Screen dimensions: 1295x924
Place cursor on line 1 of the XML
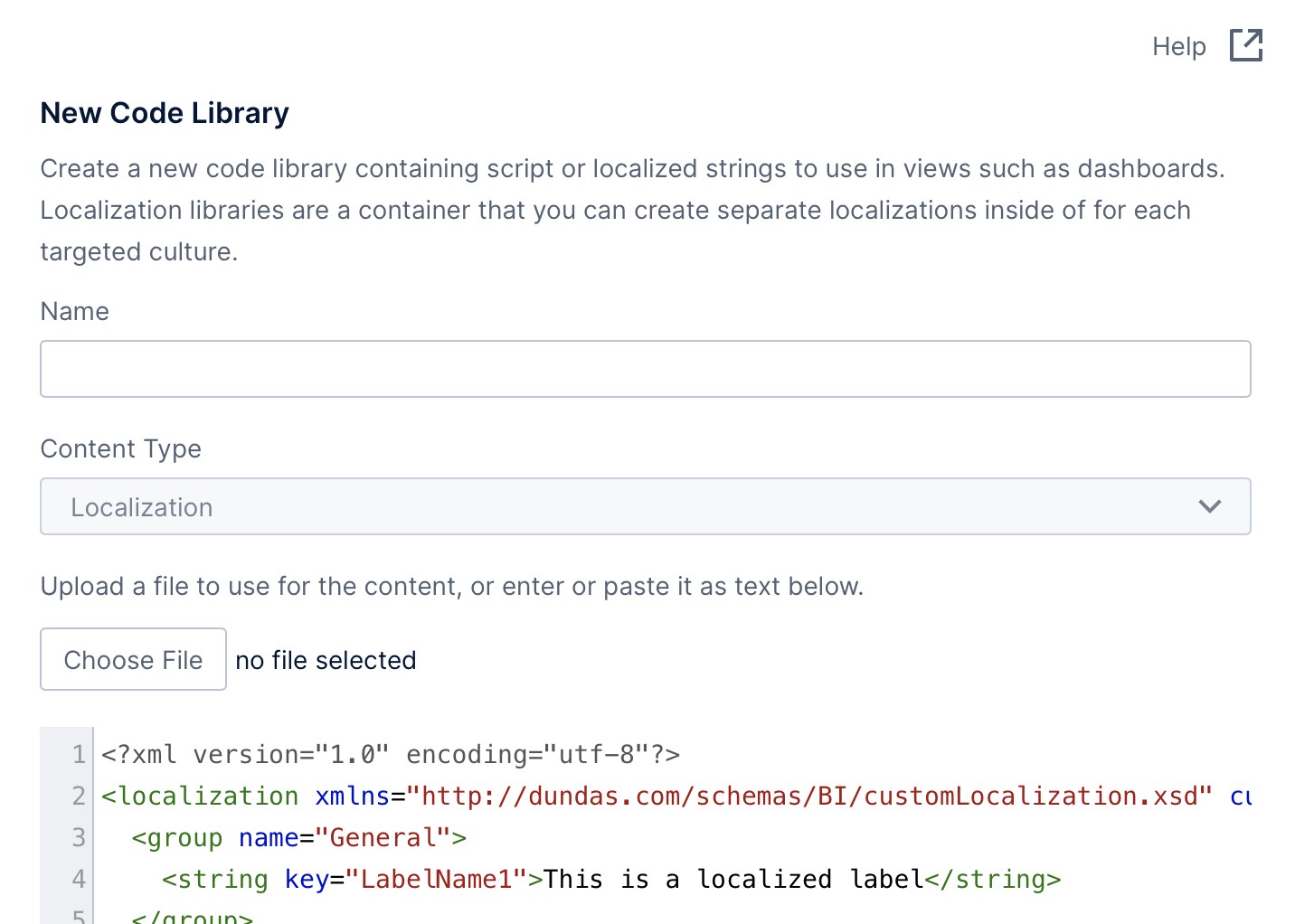point(389,754)
